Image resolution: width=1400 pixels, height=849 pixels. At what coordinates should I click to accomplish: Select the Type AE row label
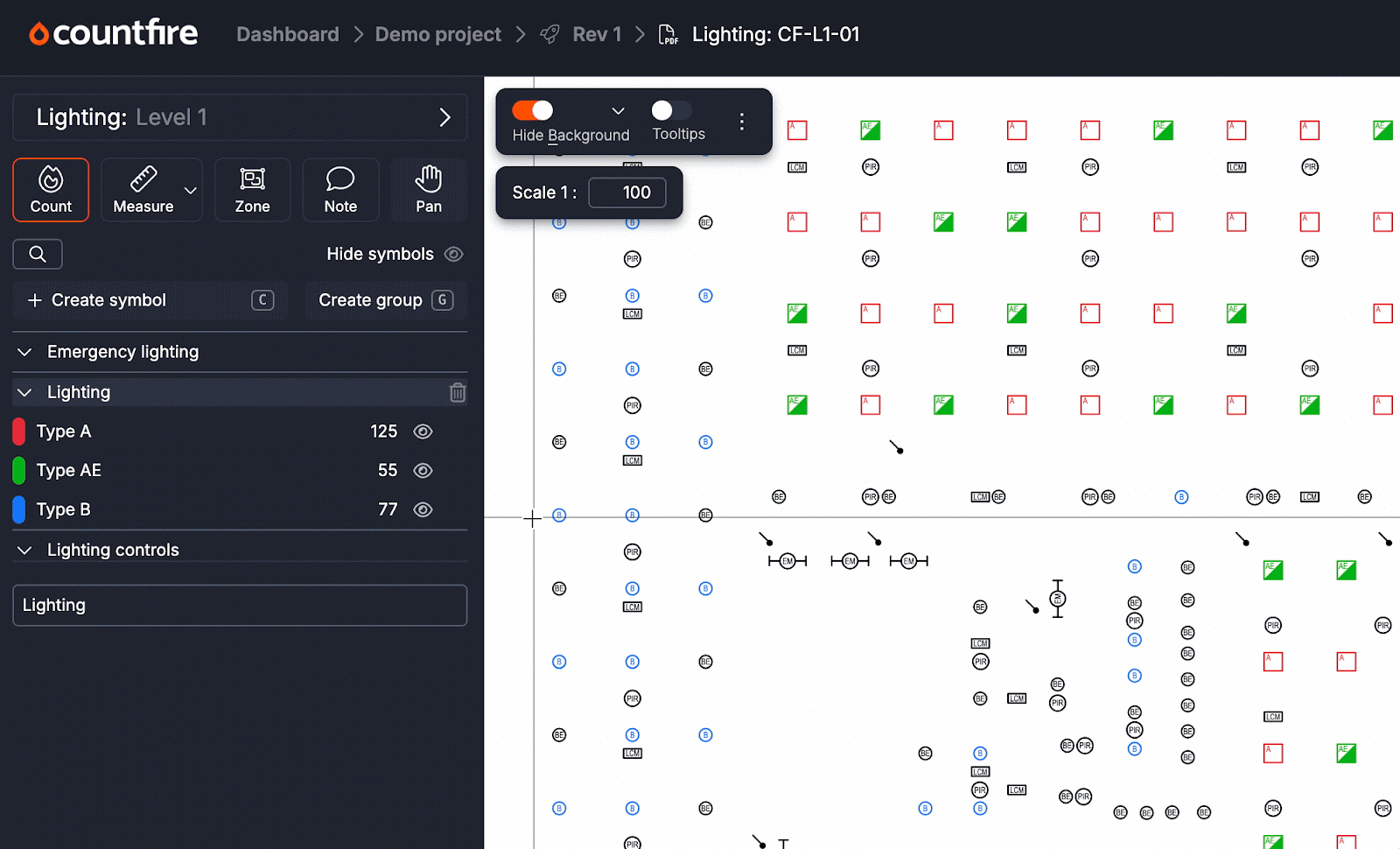click(69, 471)
